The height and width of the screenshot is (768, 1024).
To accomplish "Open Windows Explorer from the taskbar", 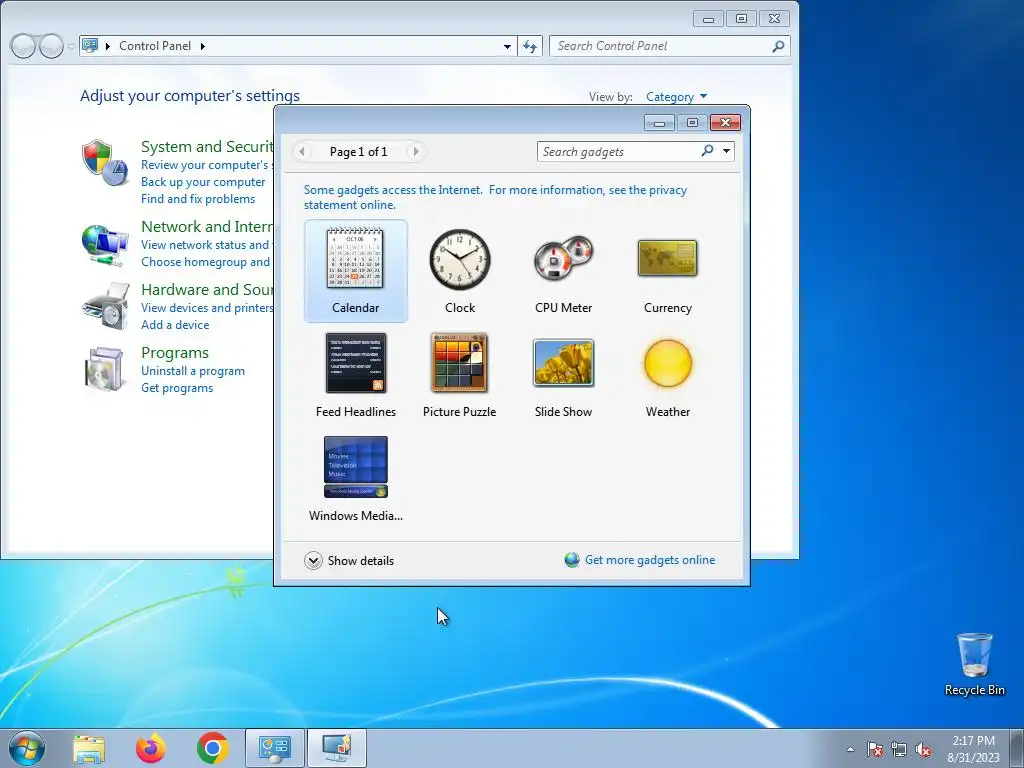I will 89,748.
